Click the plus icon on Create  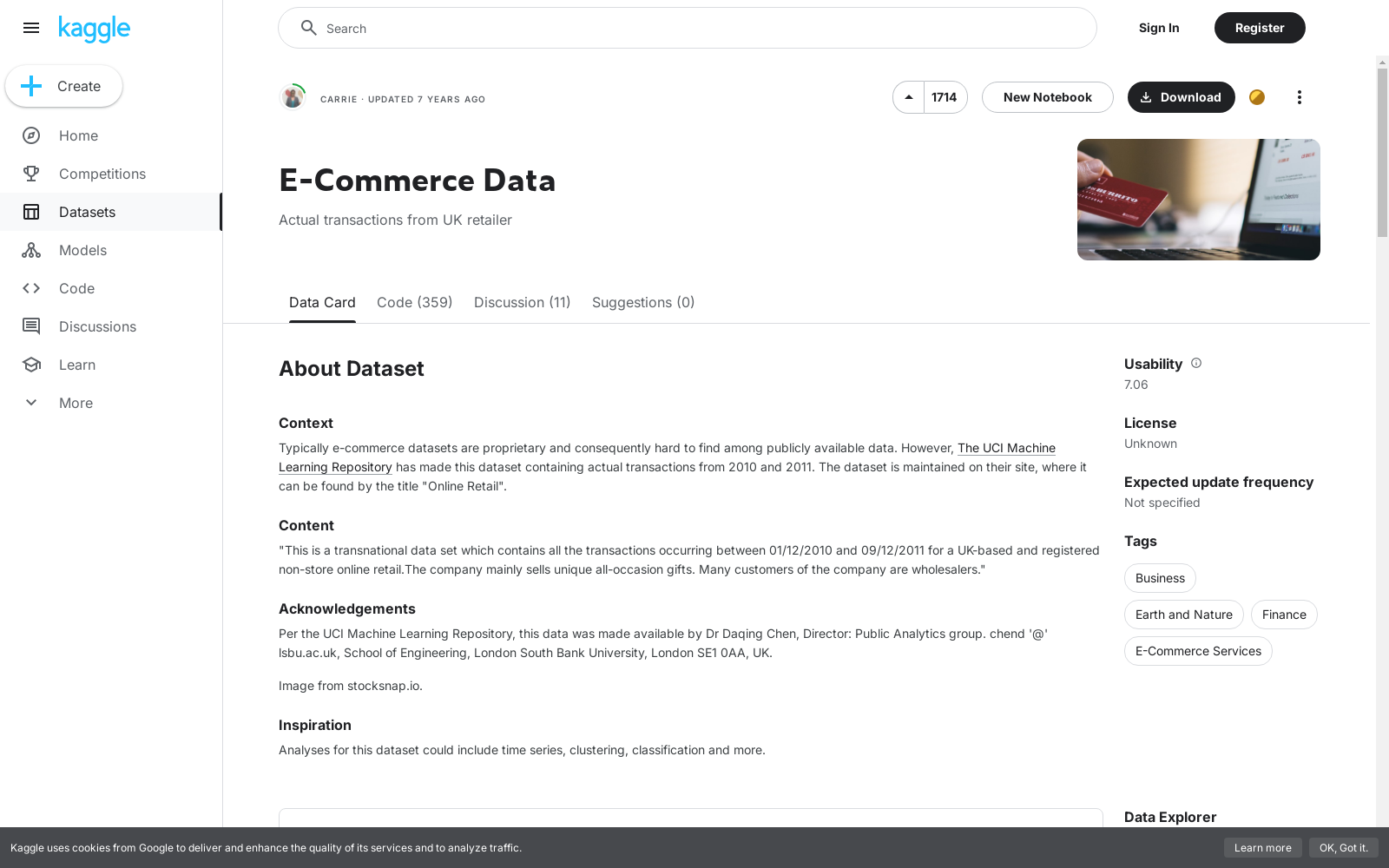click(x=31, y=86)
